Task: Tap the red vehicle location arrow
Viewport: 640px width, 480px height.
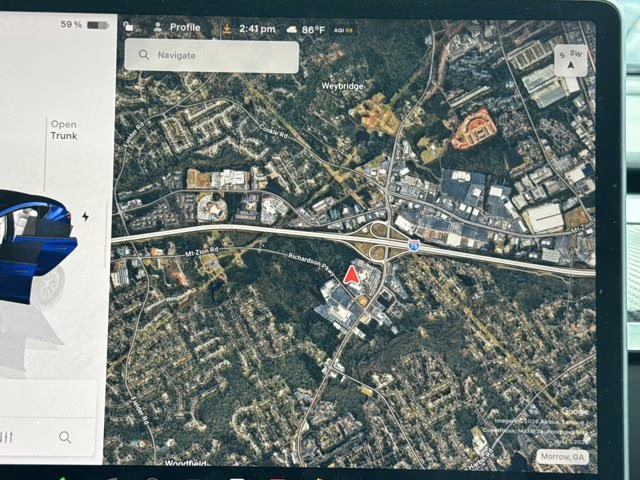Action: click(x=353, y=274)
